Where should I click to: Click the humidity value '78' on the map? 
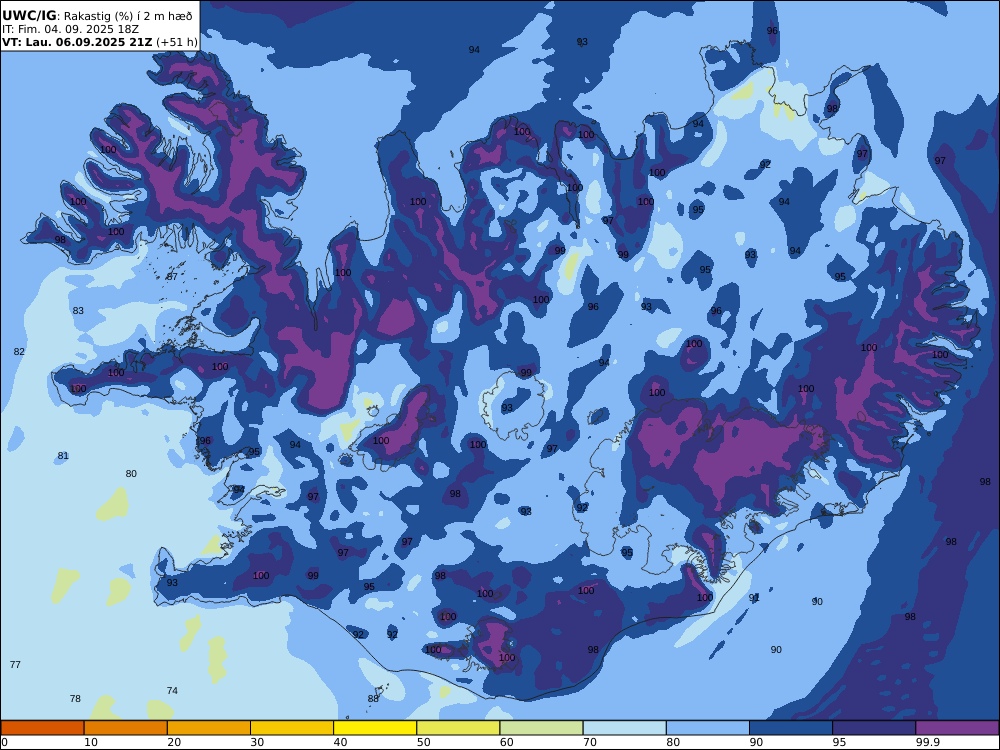coord(75,698)
